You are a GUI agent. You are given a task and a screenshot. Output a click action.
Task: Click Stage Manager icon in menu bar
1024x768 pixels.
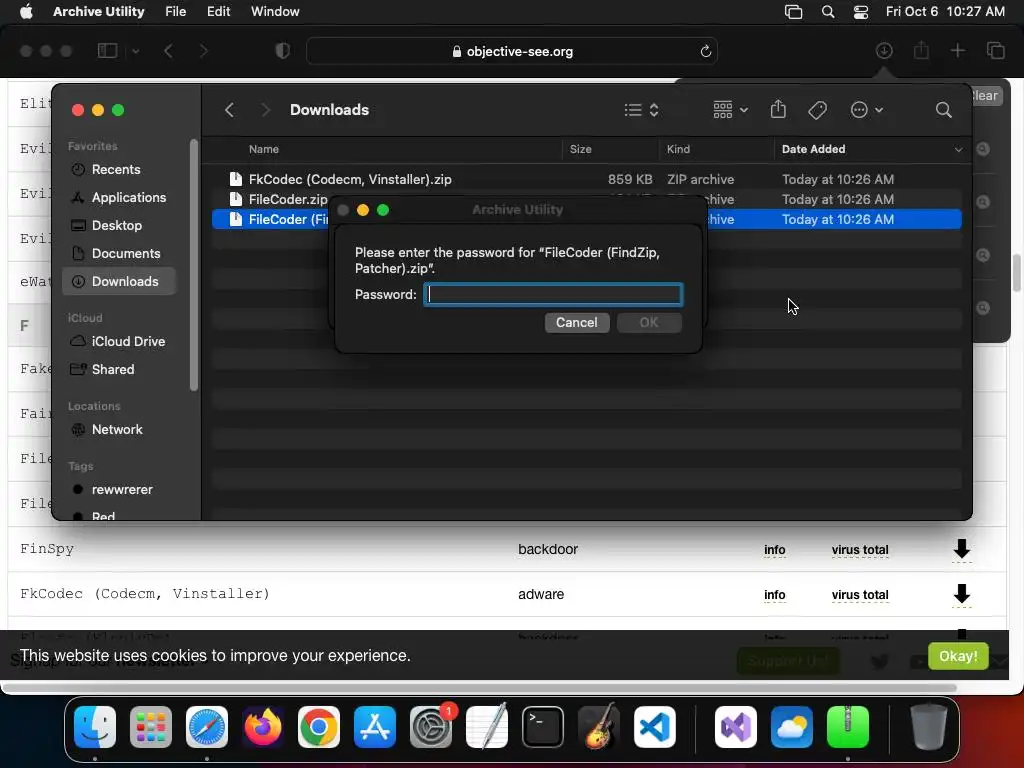[x=793, y=12]
